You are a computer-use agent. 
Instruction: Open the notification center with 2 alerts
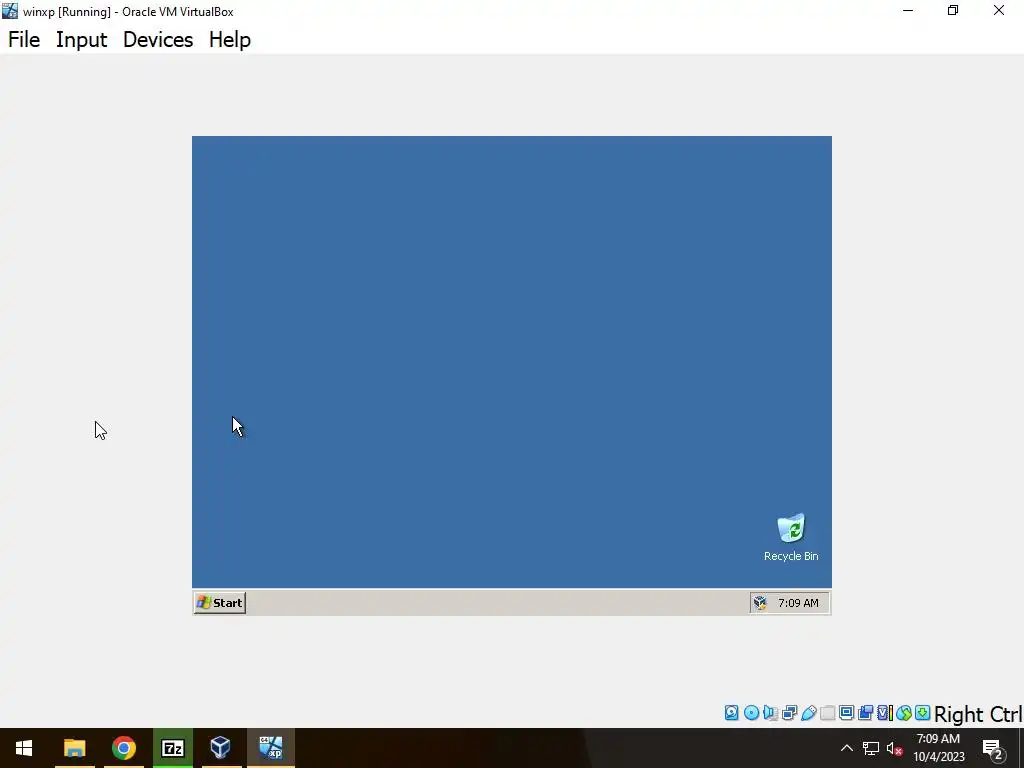pyautogui.click(x=992, y=749)
